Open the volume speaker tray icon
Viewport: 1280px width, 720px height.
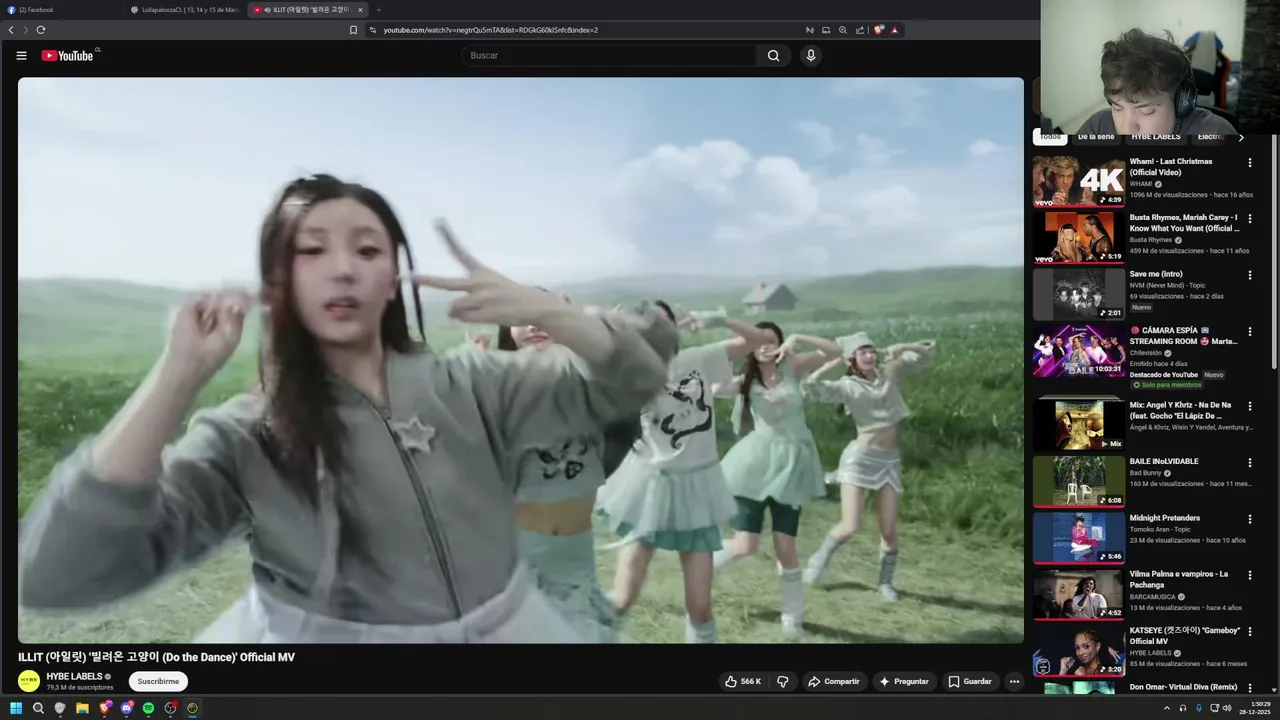1228,708
